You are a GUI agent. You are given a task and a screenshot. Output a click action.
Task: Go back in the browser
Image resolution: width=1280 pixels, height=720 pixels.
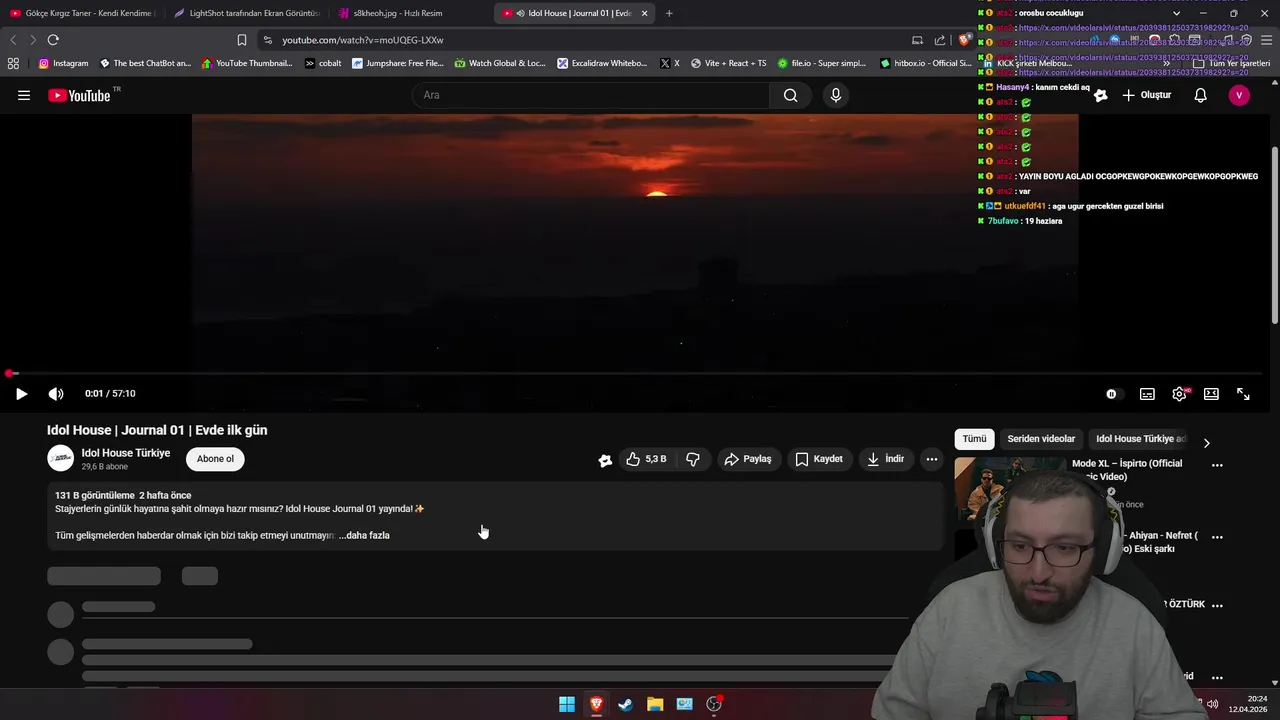(13, 40)
